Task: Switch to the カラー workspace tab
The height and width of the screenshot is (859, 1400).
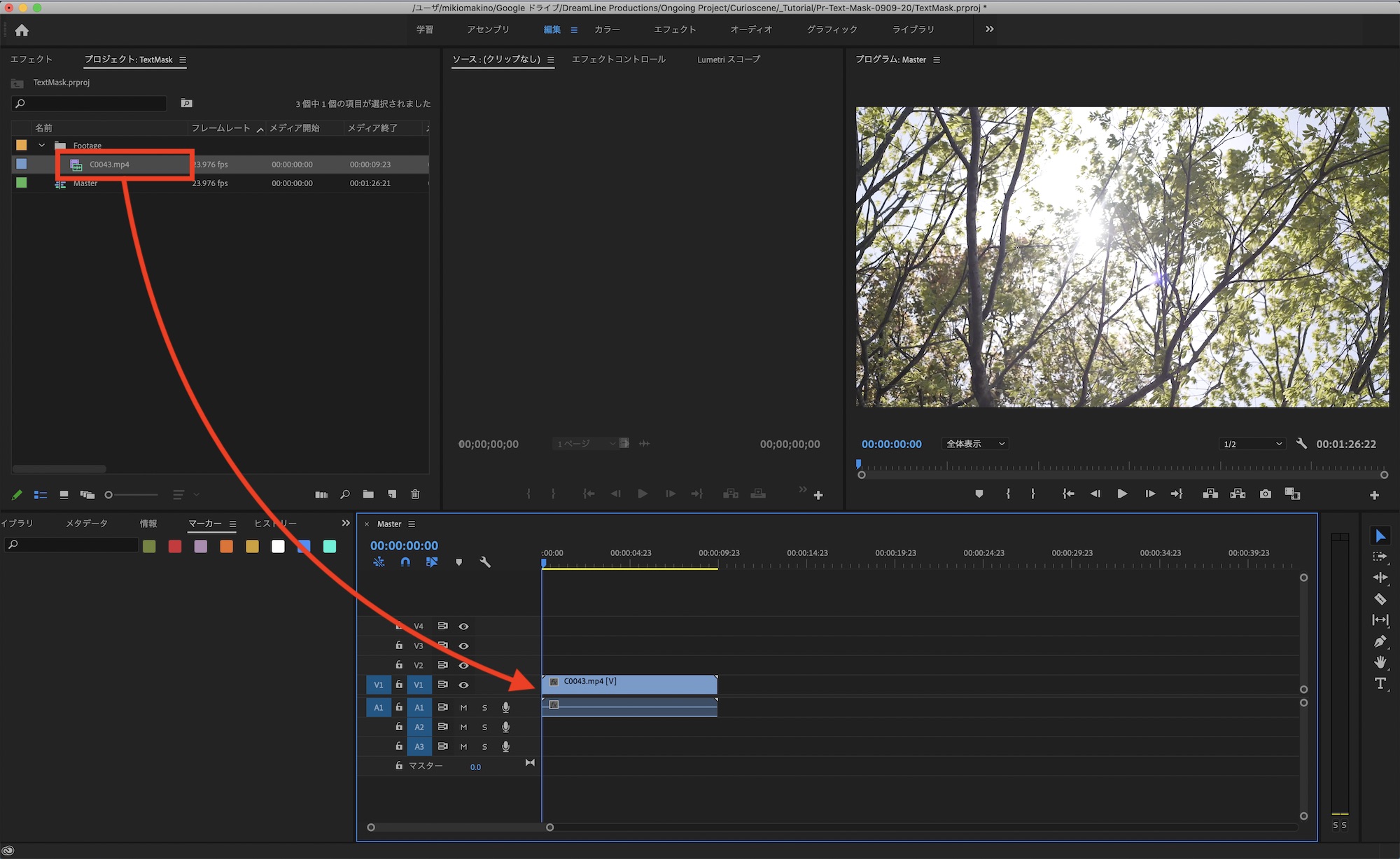Action: click(x=607, y=29)
